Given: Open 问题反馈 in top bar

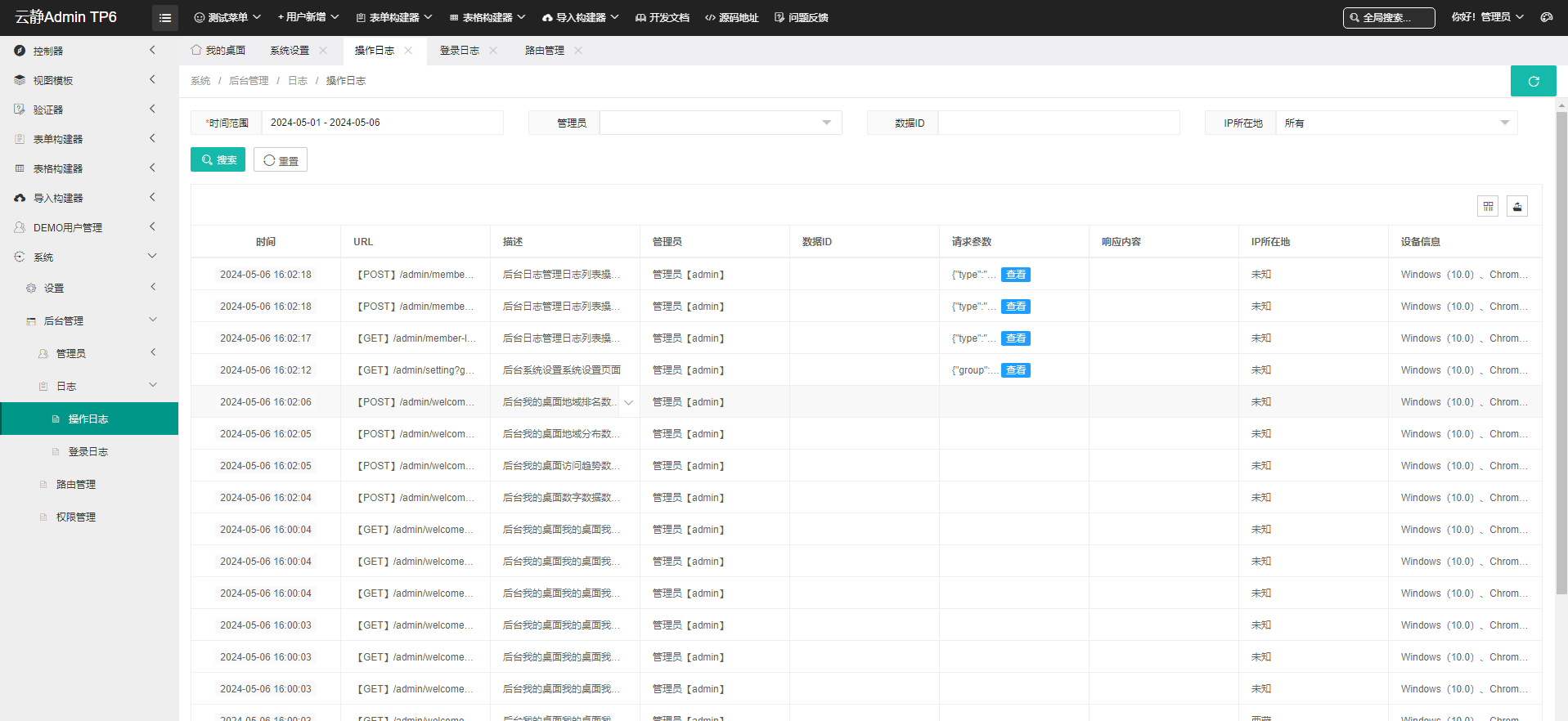Looking at the screenshot, I should (802, 17).
